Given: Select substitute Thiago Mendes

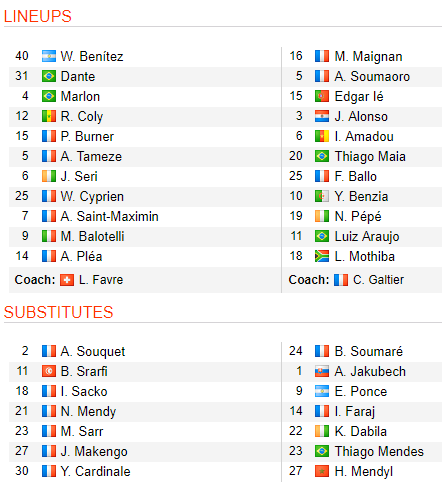Looking at the screenshot, I should tap(379, 451).
